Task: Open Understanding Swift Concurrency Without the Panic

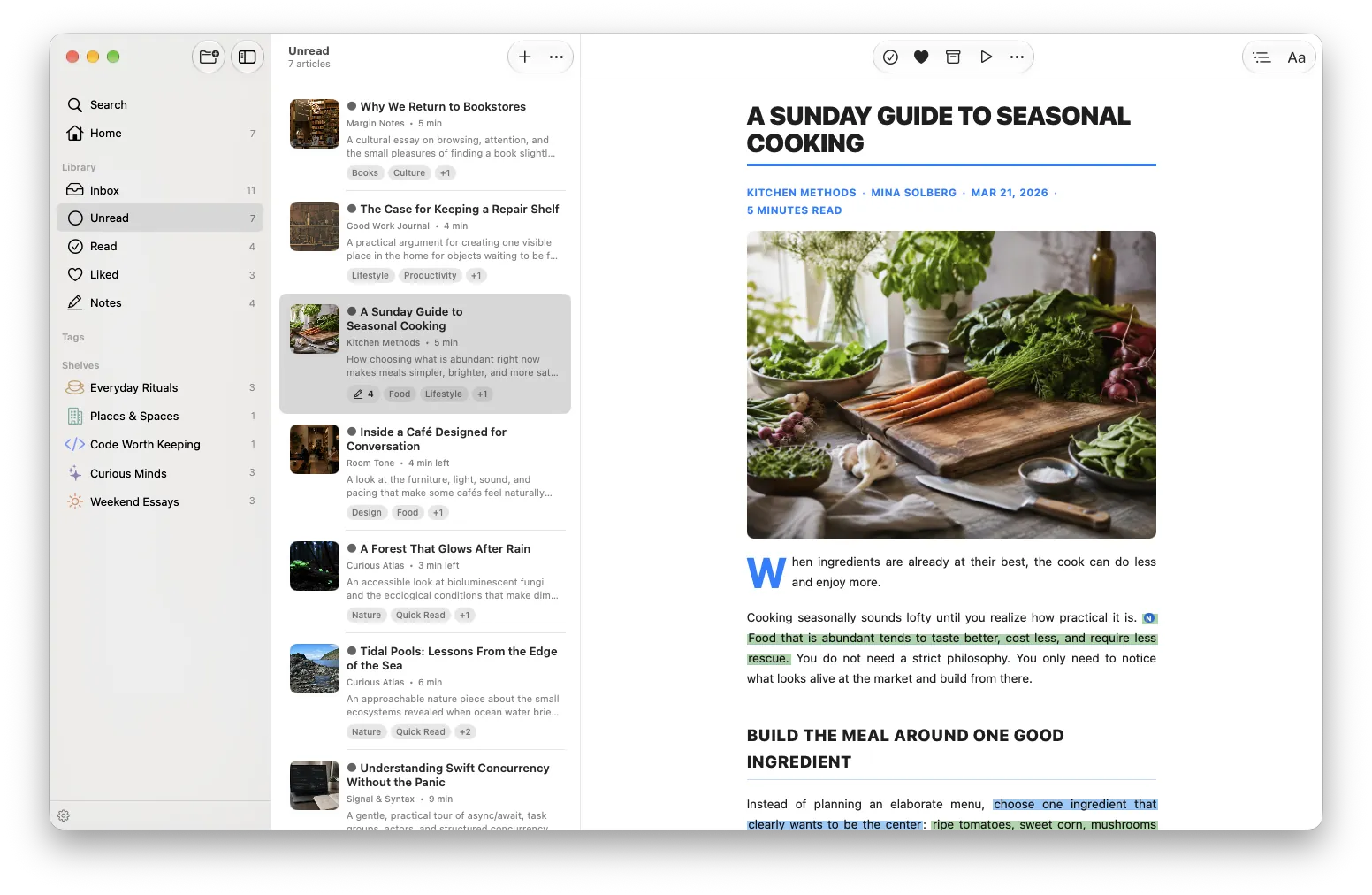Action: pos(425,792)
